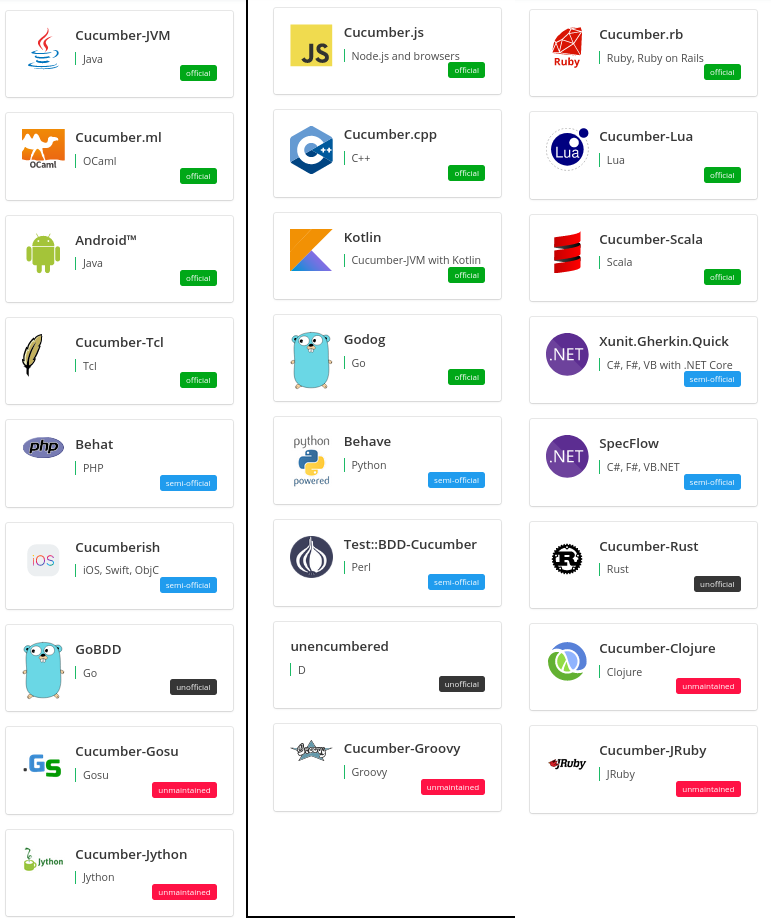Click the Gosu GS logo
771x918 pixels.
[x=42, y=765]
